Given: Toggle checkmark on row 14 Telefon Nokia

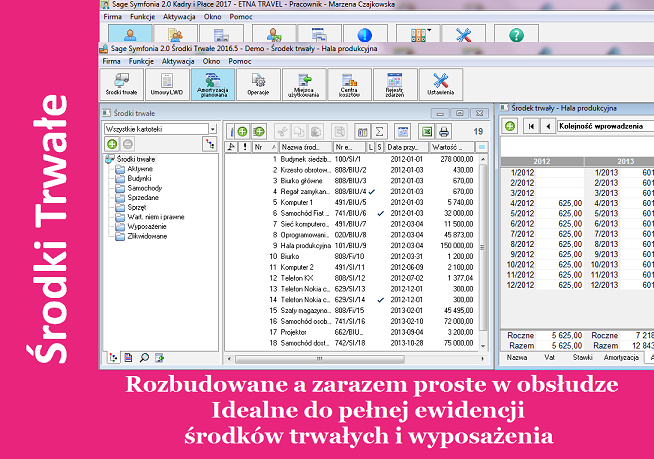Looking at the screenshot, I should coord(380,300).
